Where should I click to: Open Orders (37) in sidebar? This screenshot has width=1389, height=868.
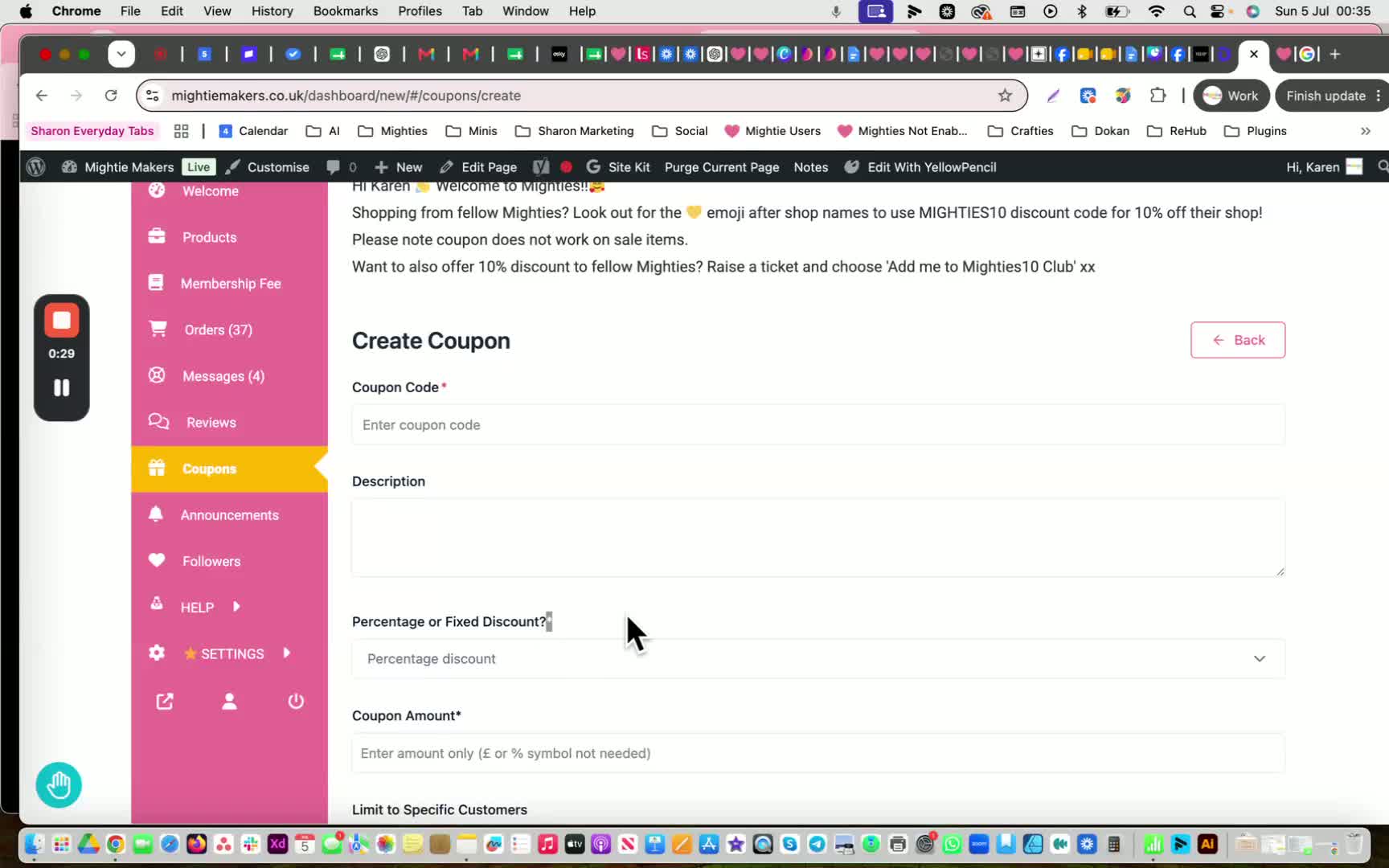(x=218, y=330)
